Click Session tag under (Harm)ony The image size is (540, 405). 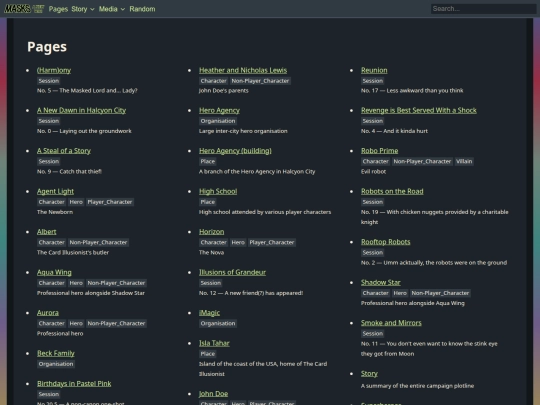pyautogui.click(x=49, y=81)
